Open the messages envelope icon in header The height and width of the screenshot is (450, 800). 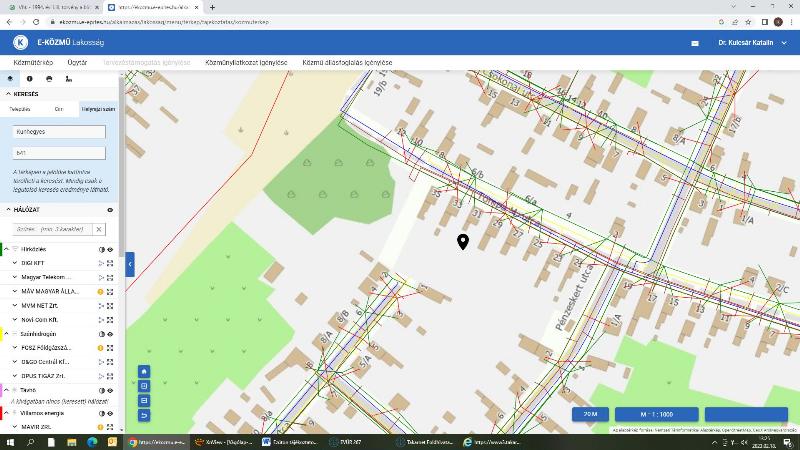(x=695, y=43)
